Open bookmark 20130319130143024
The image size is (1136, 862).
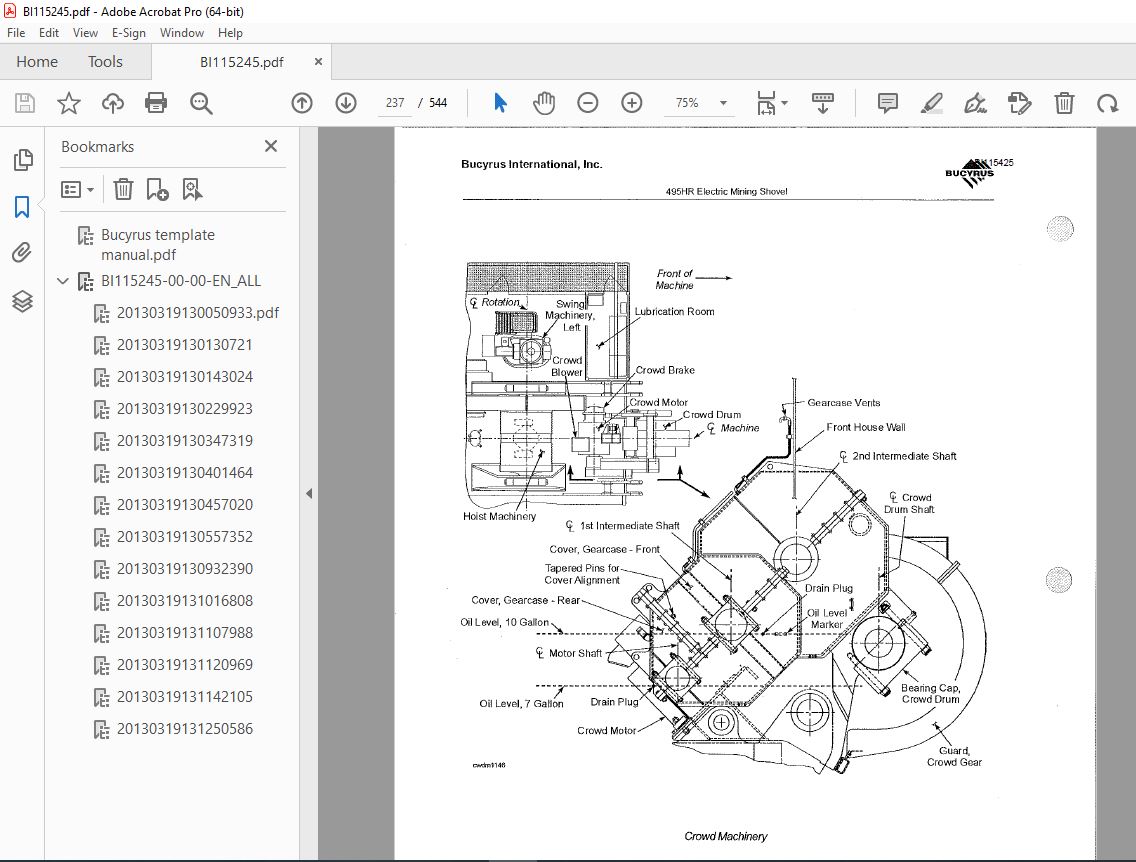185,377
